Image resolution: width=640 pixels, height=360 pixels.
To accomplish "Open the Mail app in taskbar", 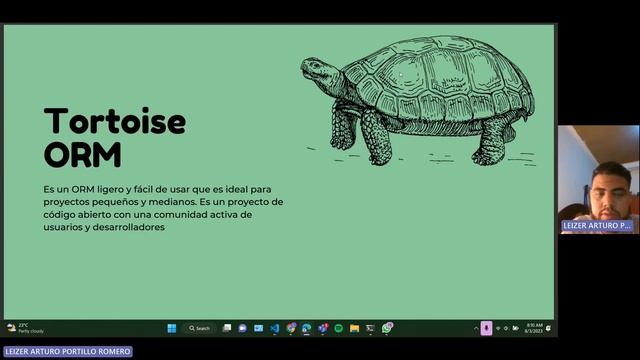I will click(258, 328).
